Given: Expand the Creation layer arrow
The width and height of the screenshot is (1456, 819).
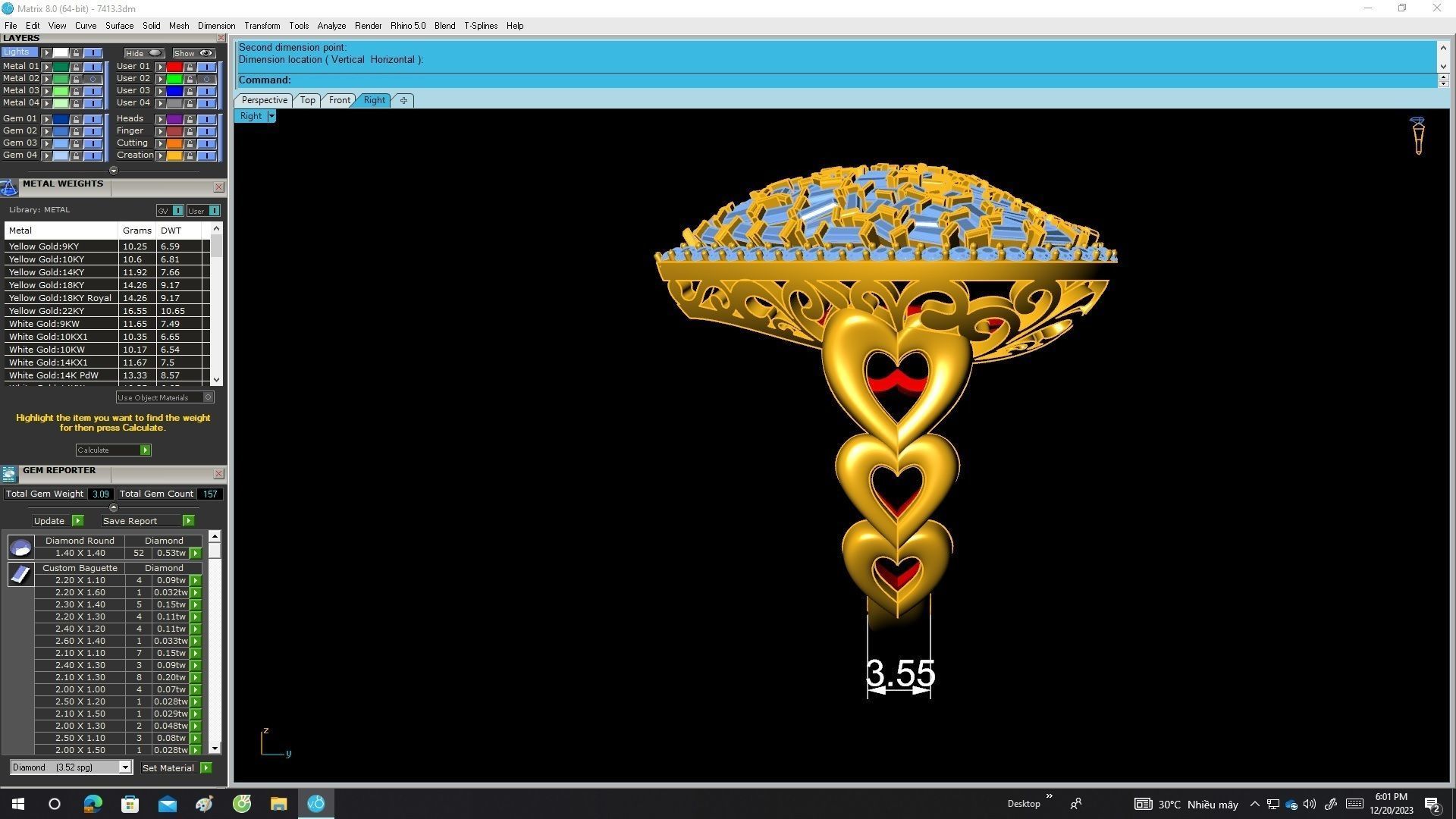Looking at the screenshot, I should tap(160, 155).
